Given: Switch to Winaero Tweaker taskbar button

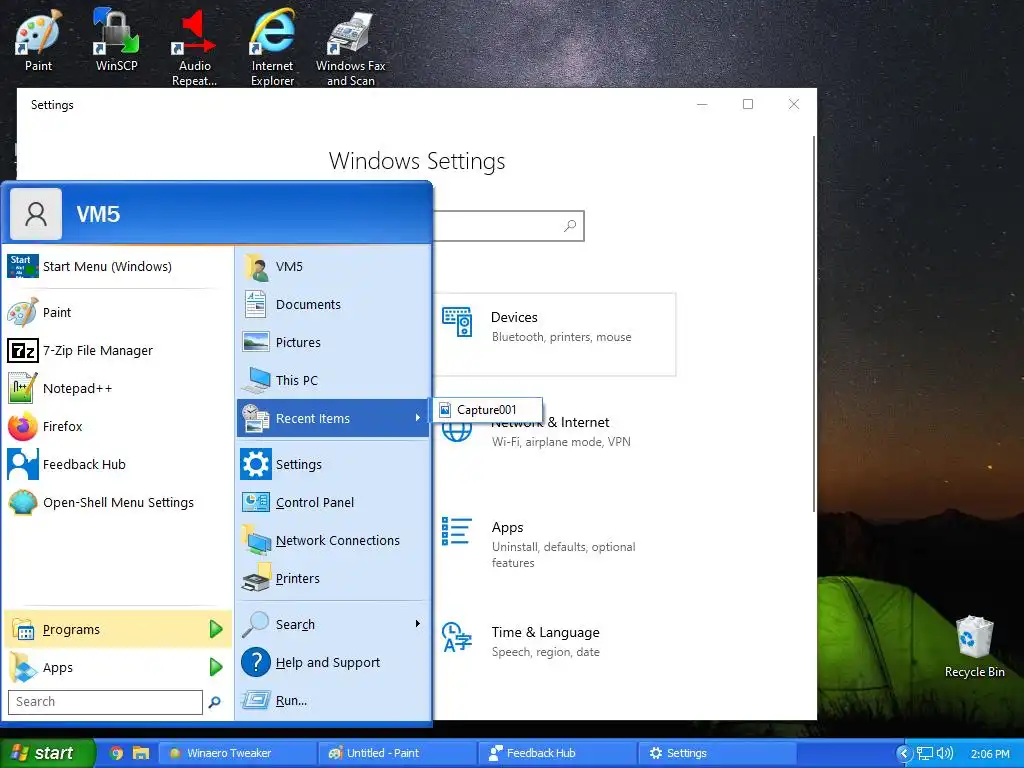Looking at the screenshot, I should tap(236, 753).
